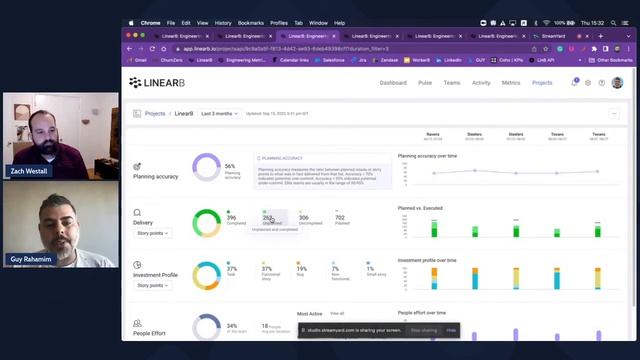Image resolution: width=640 pixels, height=360 pixels.
Task: Click the Delivery green donut chart
Action: [x=206, y=223]
